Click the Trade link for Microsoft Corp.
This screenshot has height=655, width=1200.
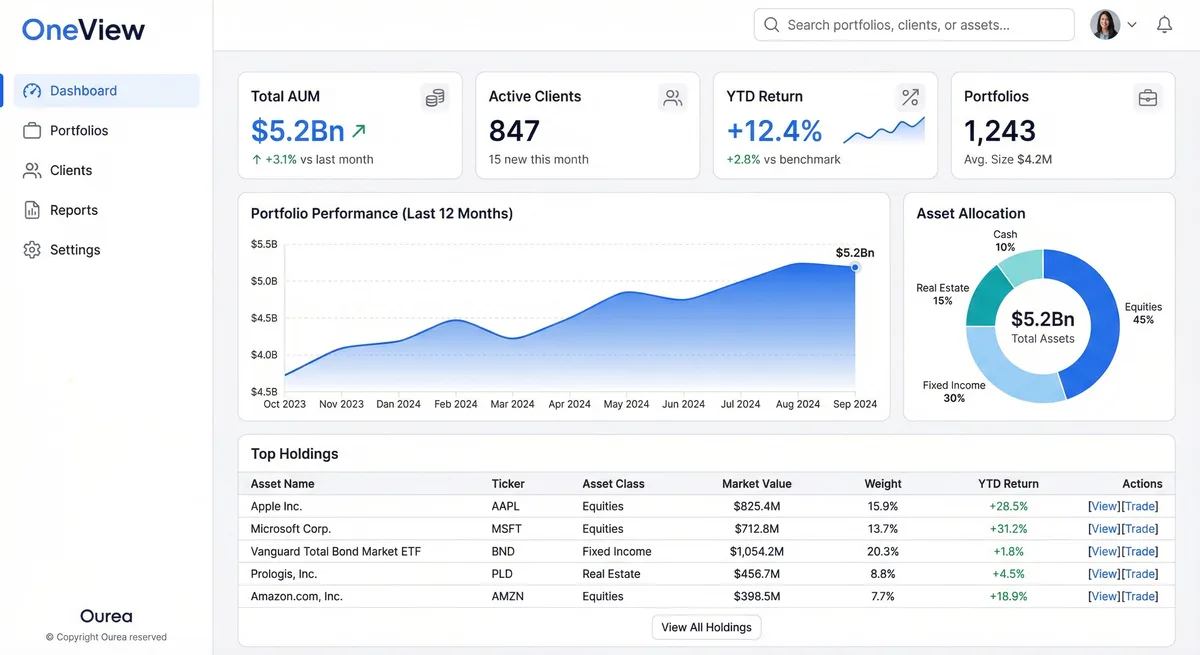(x=1140, y=528)
